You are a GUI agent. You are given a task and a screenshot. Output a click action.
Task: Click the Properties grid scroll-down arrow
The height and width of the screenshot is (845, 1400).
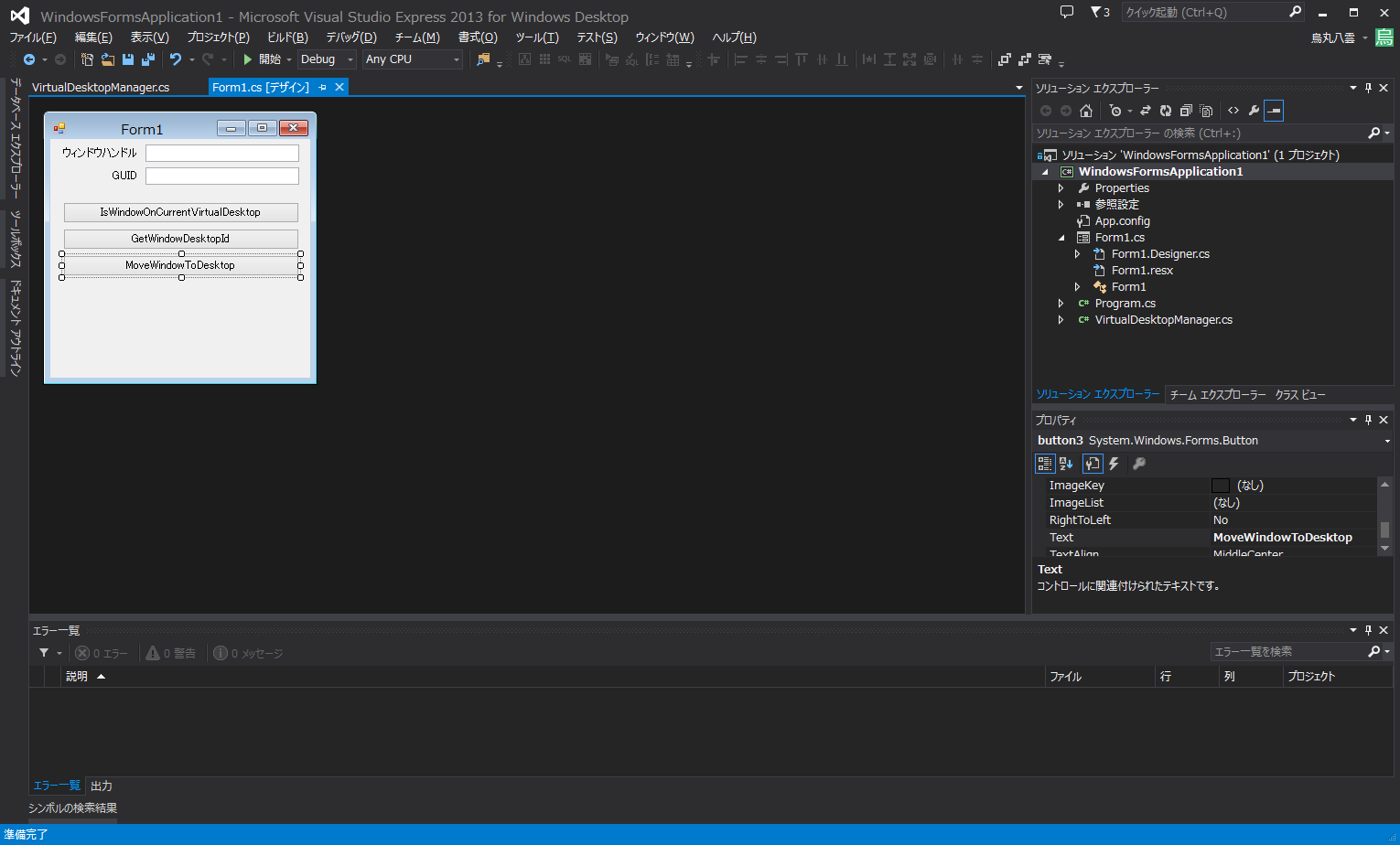[x=1384, y=548]
